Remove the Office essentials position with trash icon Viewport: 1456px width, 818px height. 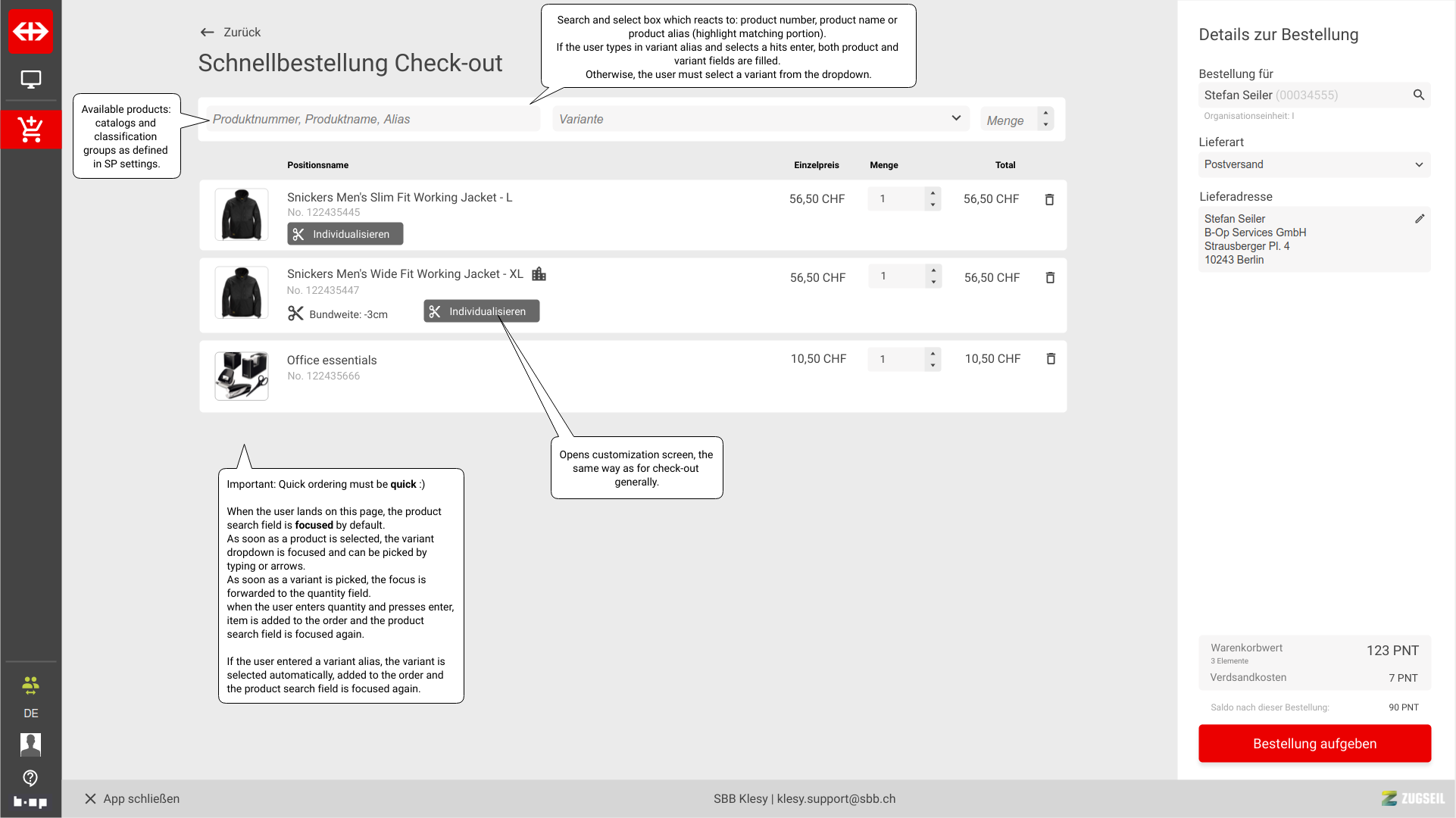pyautogui.click(x=1050, y=359)
